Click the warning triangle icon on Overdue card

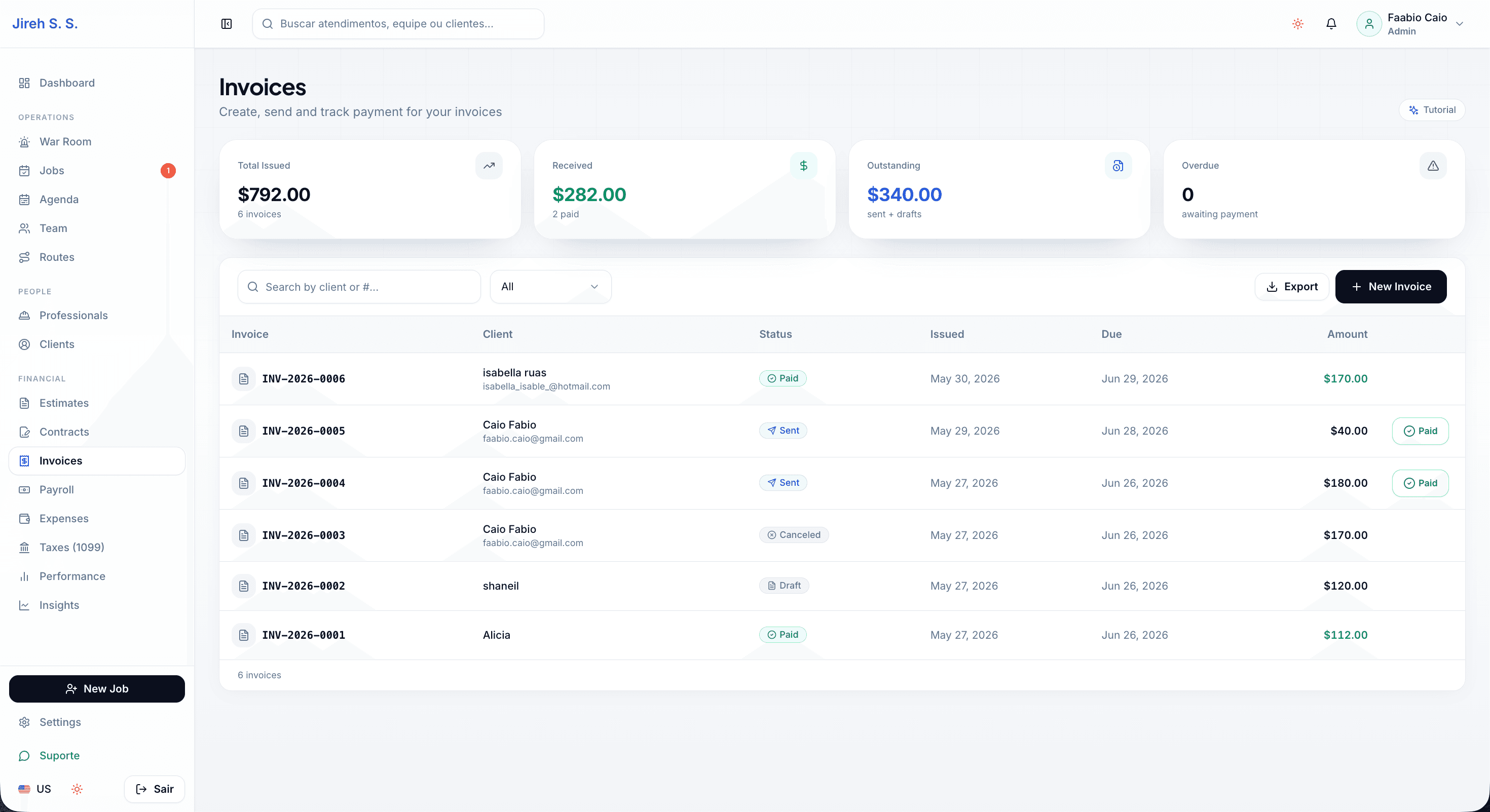(1433, 166)
